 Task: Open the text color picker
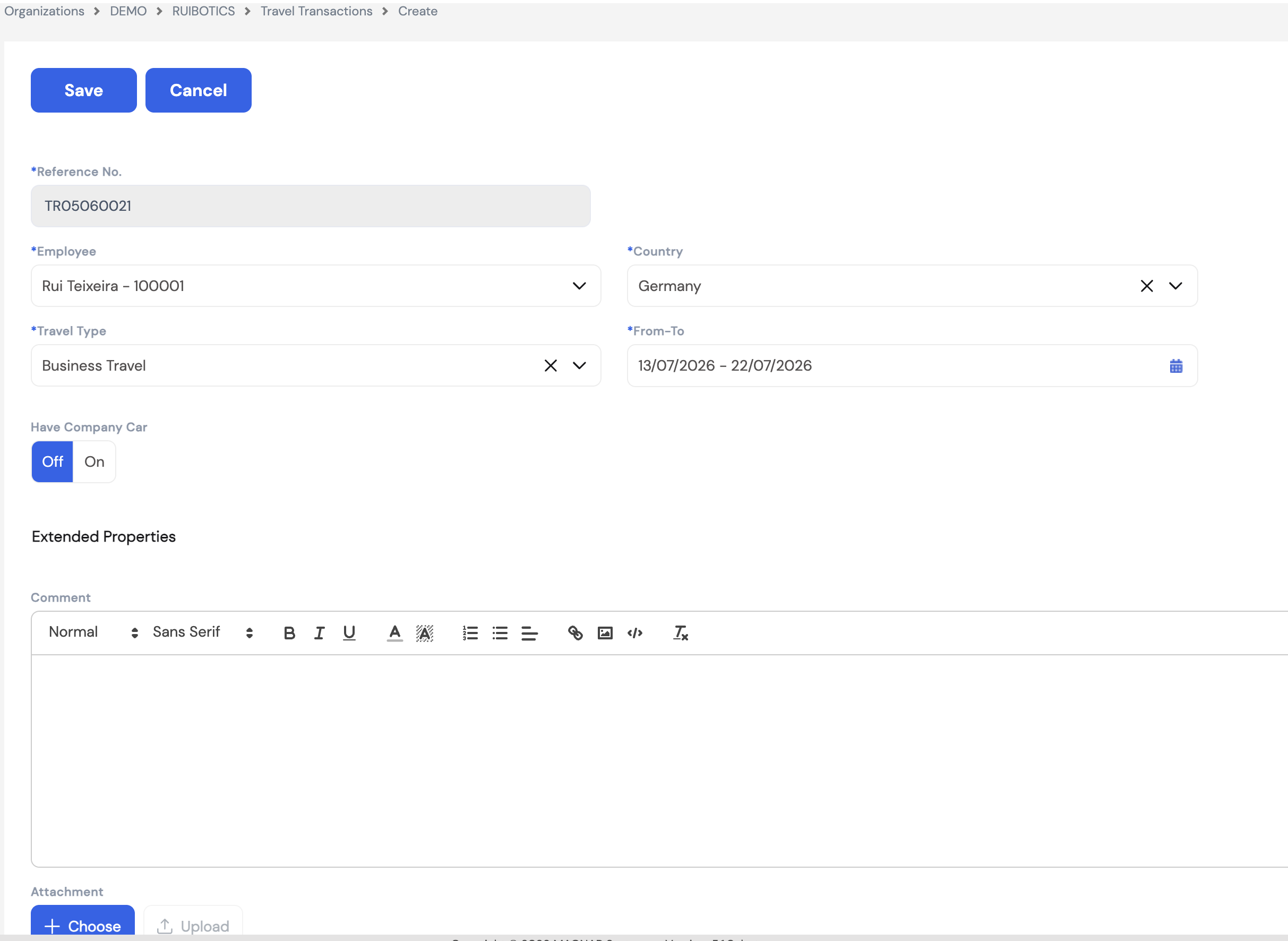pyautogui.click(x=394, y=633)
